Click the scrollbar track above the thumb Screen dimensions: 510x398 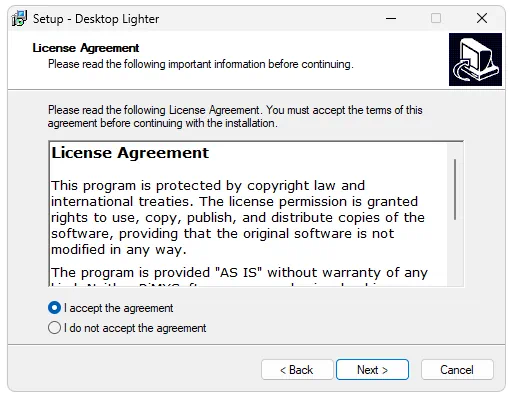coord(455,151)
